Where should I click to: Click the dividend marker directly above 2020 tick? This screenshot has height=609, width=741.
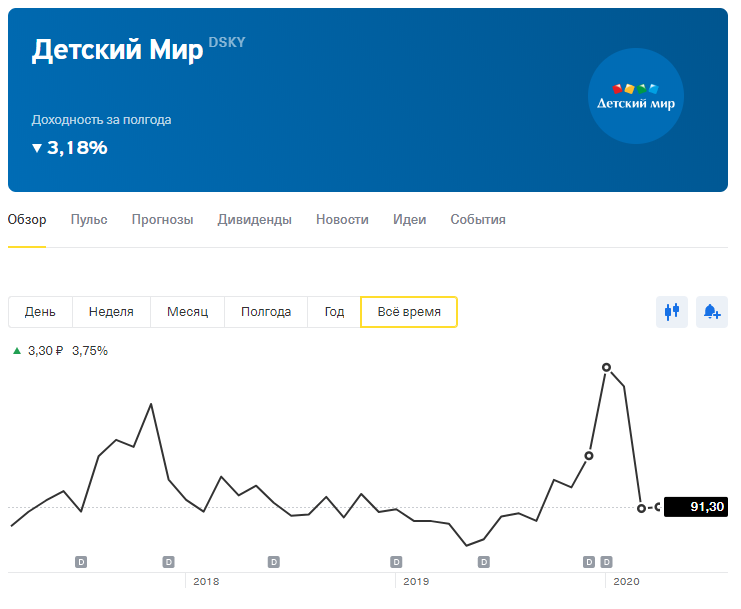(x=606, y=562)
